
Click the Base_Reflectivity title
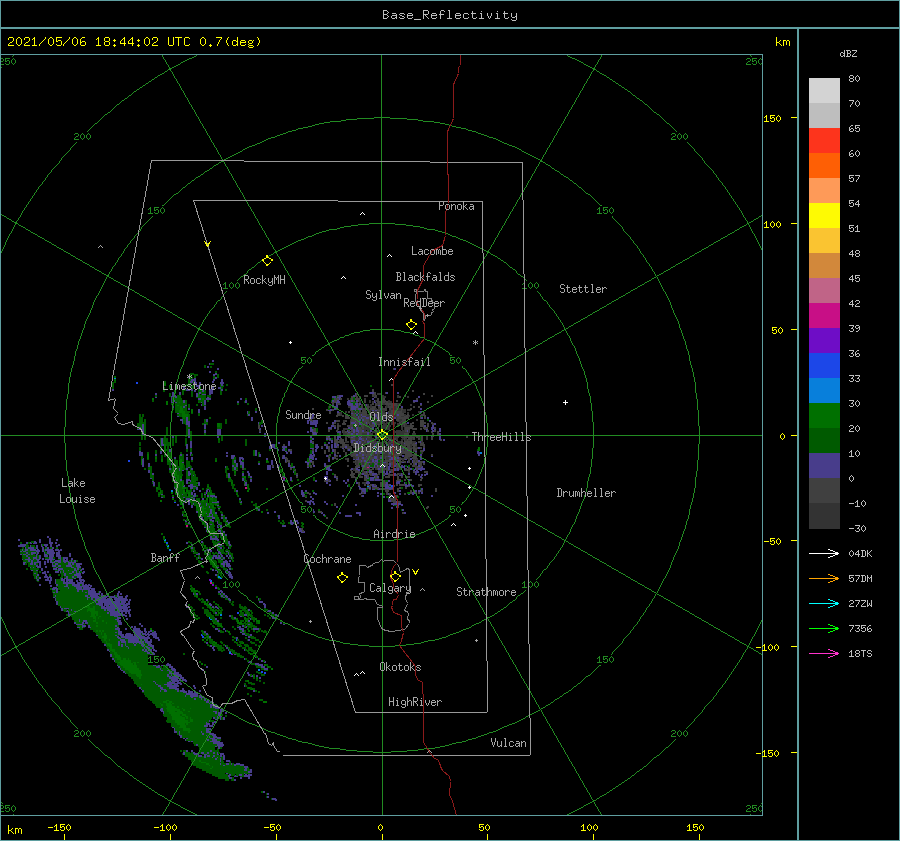click(x=450, y=15)
